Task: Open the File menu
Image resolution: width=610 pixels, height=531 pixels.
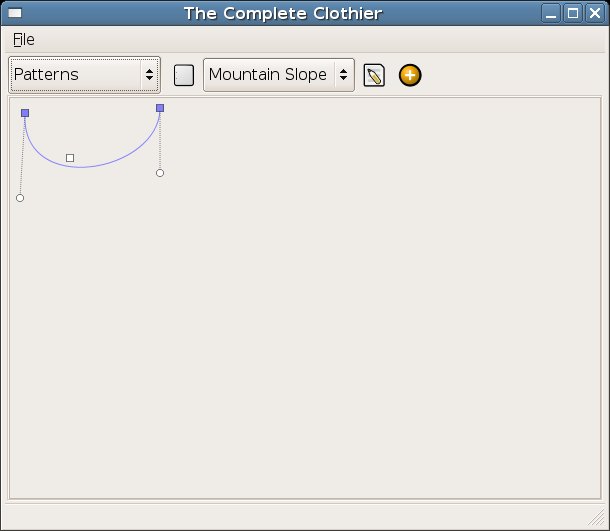Action: pyautogui.click(x=24, y=39)
